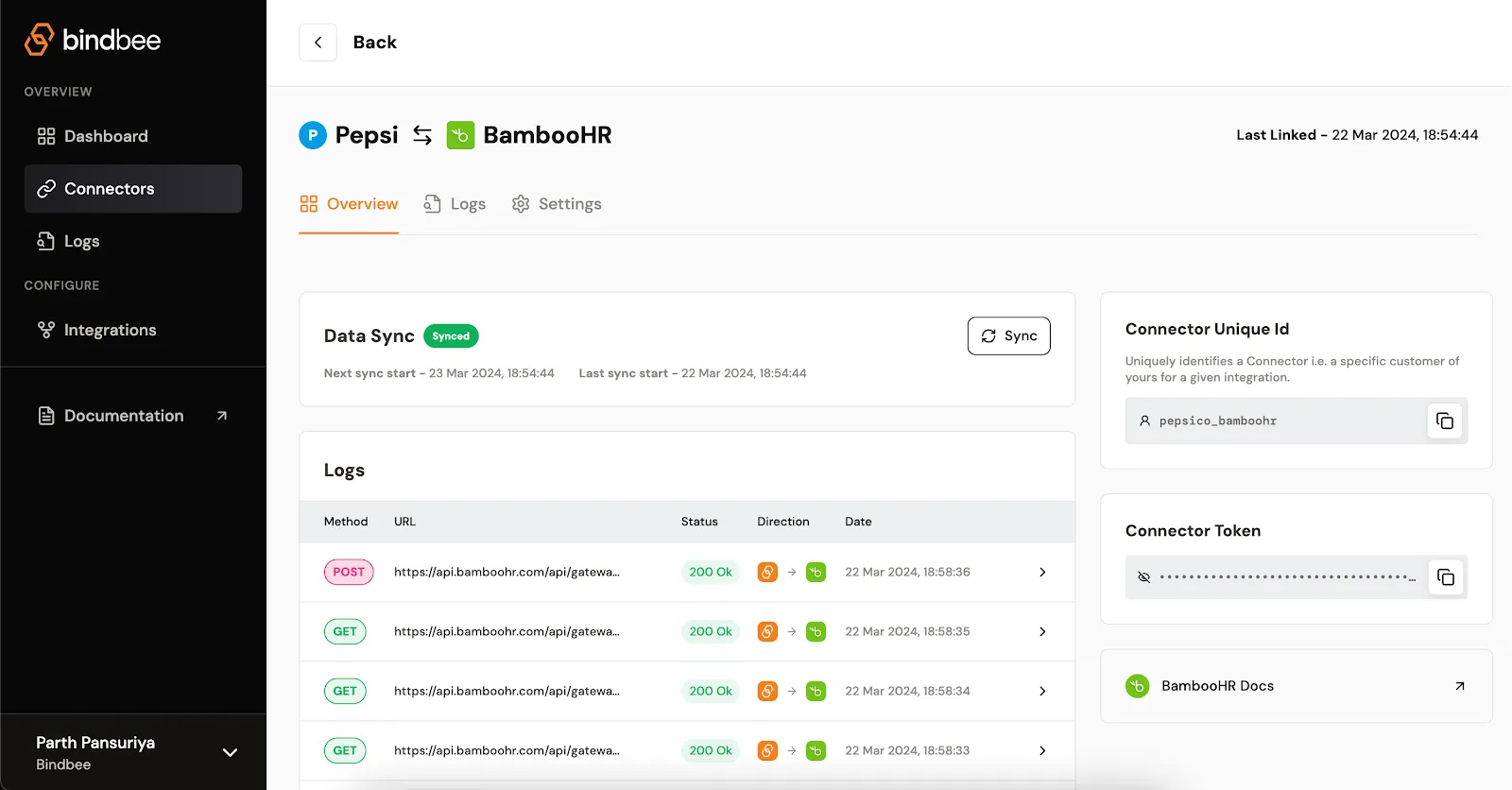Click the GET badge in 18:58:35 row
1512x790 pixels.
[x=345, y=631]
